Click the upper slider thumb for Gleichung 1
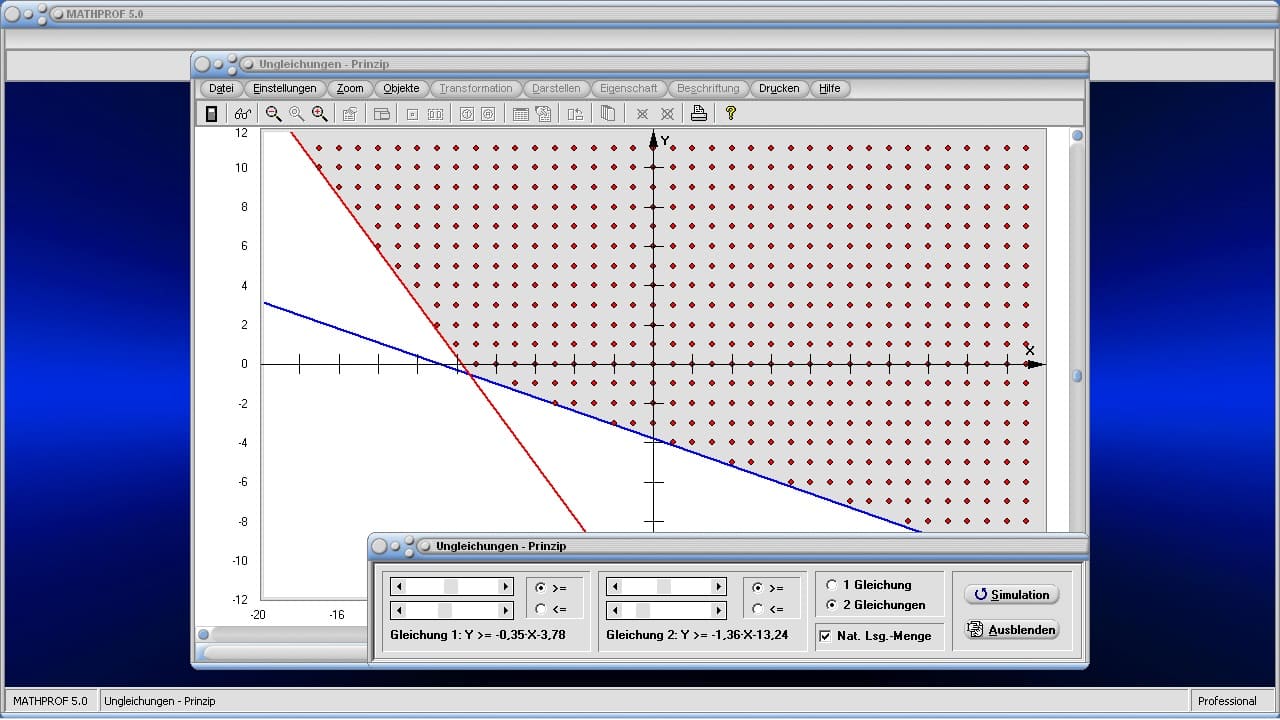1280x720 pixels. (x=451, y=587)
